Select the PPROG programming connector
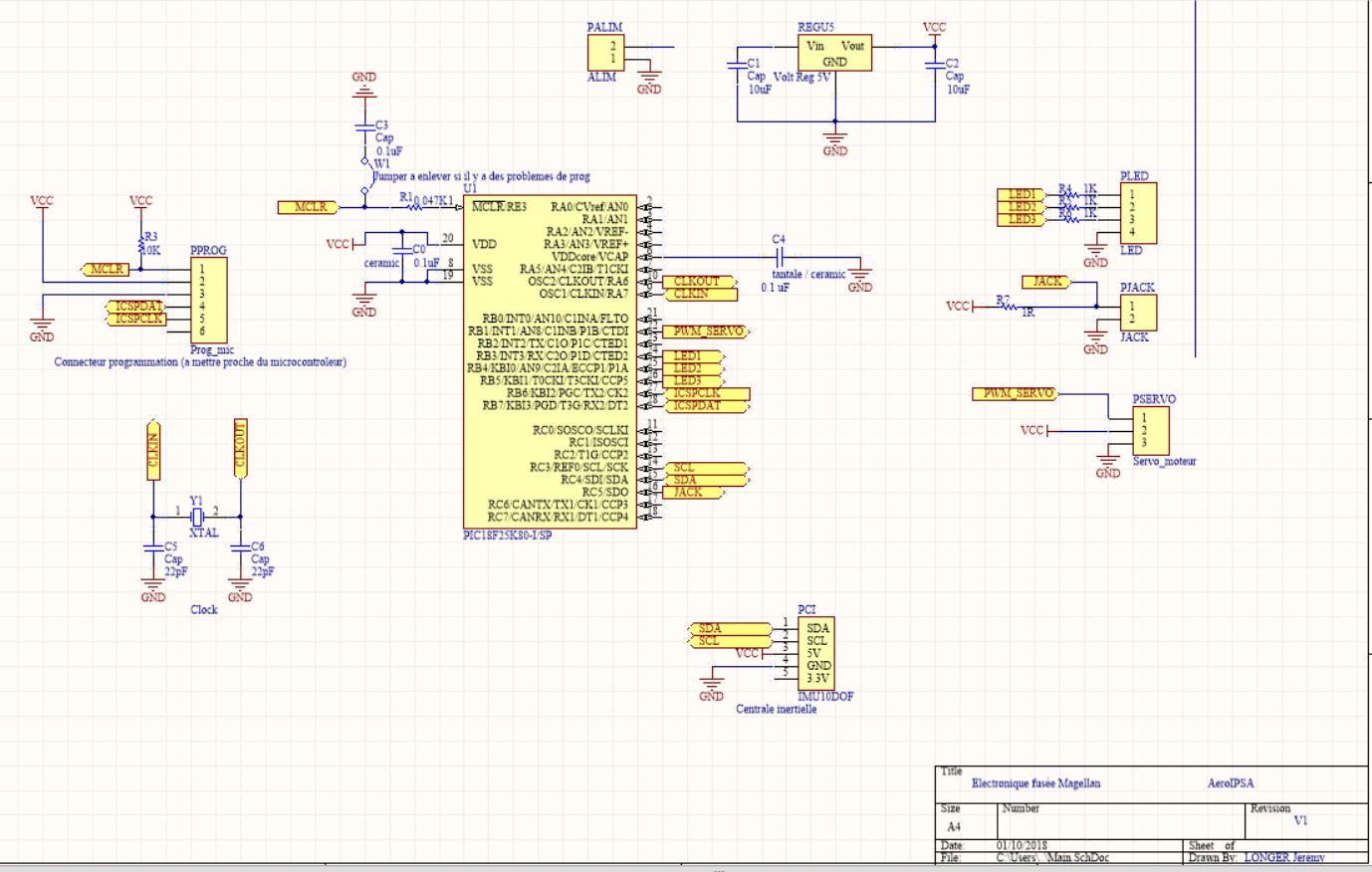The height and width of the screenshot is (872, 1372). [x=208, y=300]
